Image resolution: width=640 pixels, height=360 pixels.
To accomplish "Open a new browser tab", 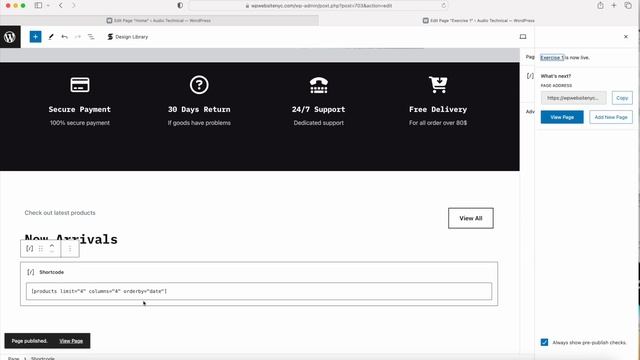I will coord(614,5).
